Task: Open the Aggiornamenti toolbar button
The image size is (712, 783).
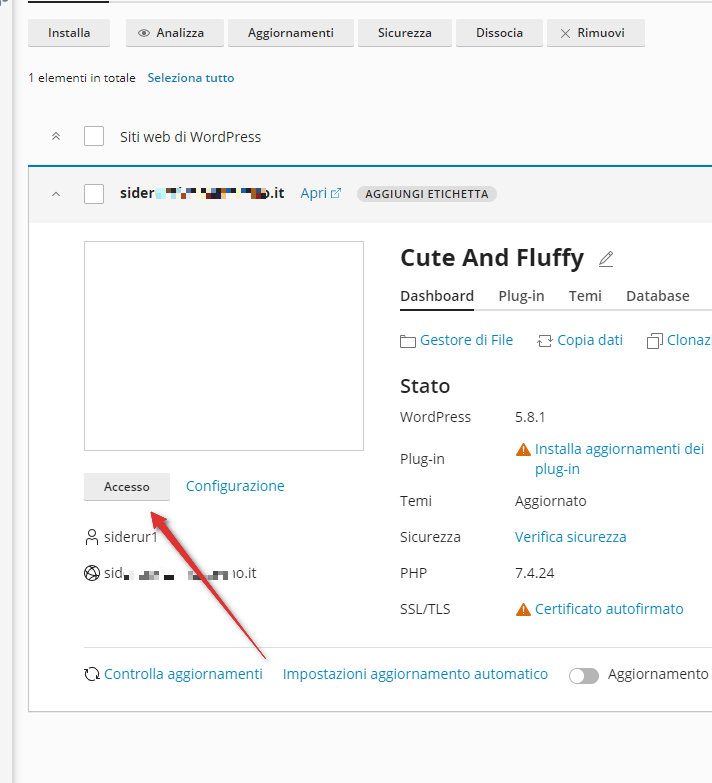Action: (x=291, y=33)
